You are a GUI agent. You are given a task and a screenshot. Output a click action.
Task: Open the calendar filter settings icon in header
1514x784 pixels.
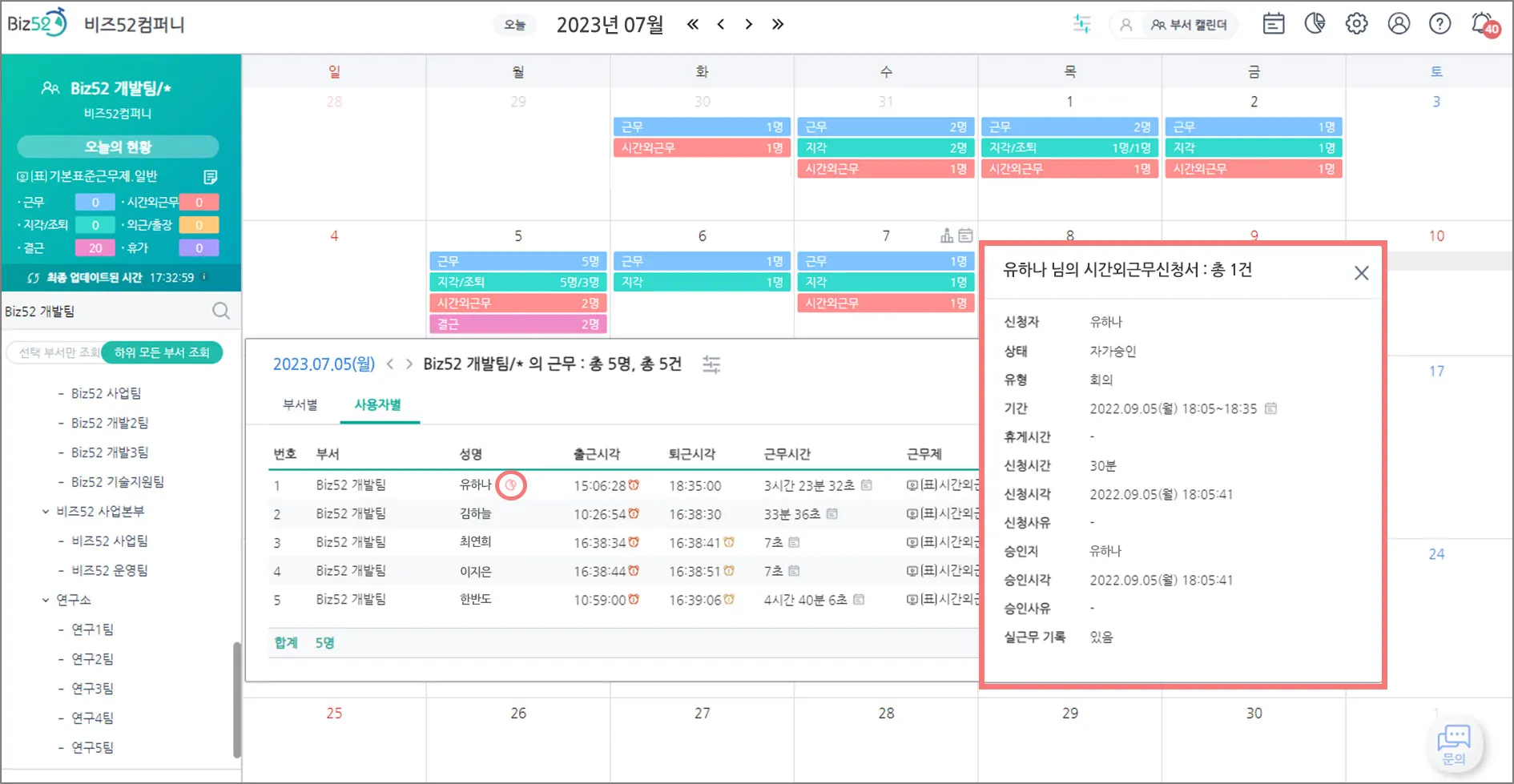tap(1081, 24)
